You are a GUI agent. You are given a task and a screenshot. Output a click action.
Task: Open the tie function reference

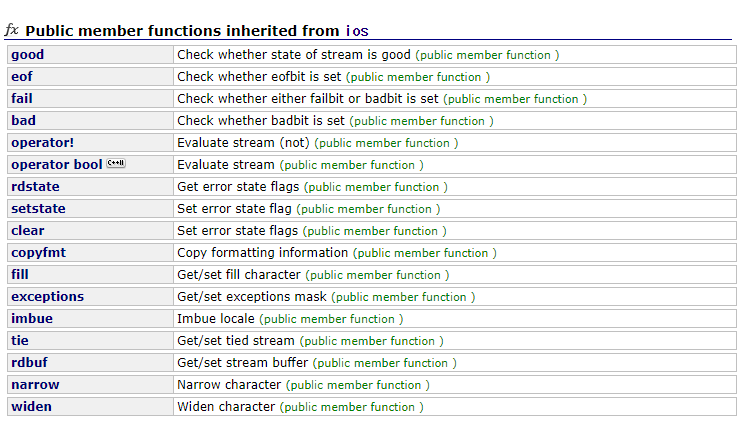(20, 340)
